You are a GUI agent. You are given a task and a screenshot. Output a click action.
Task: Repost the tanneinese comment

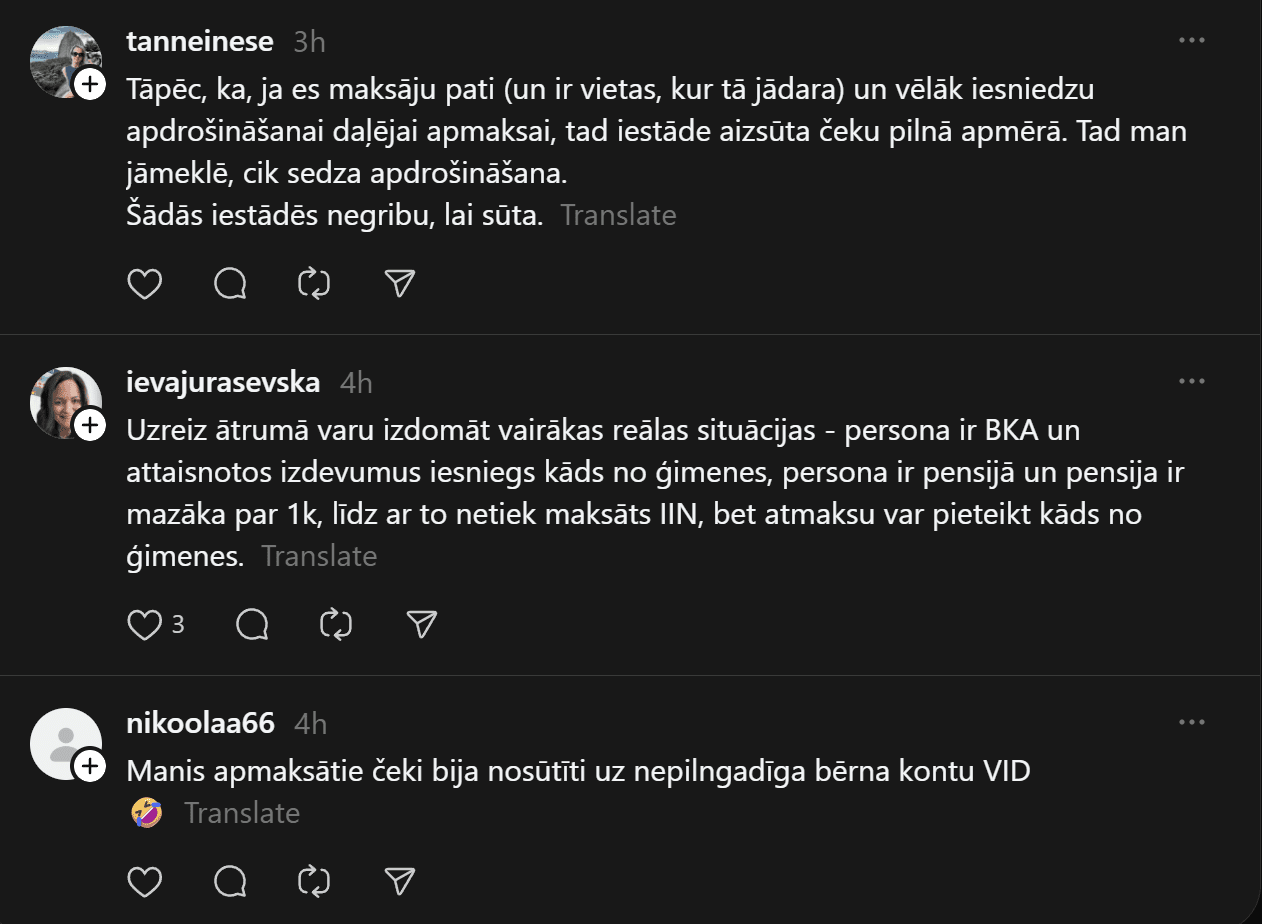point(314,285)
